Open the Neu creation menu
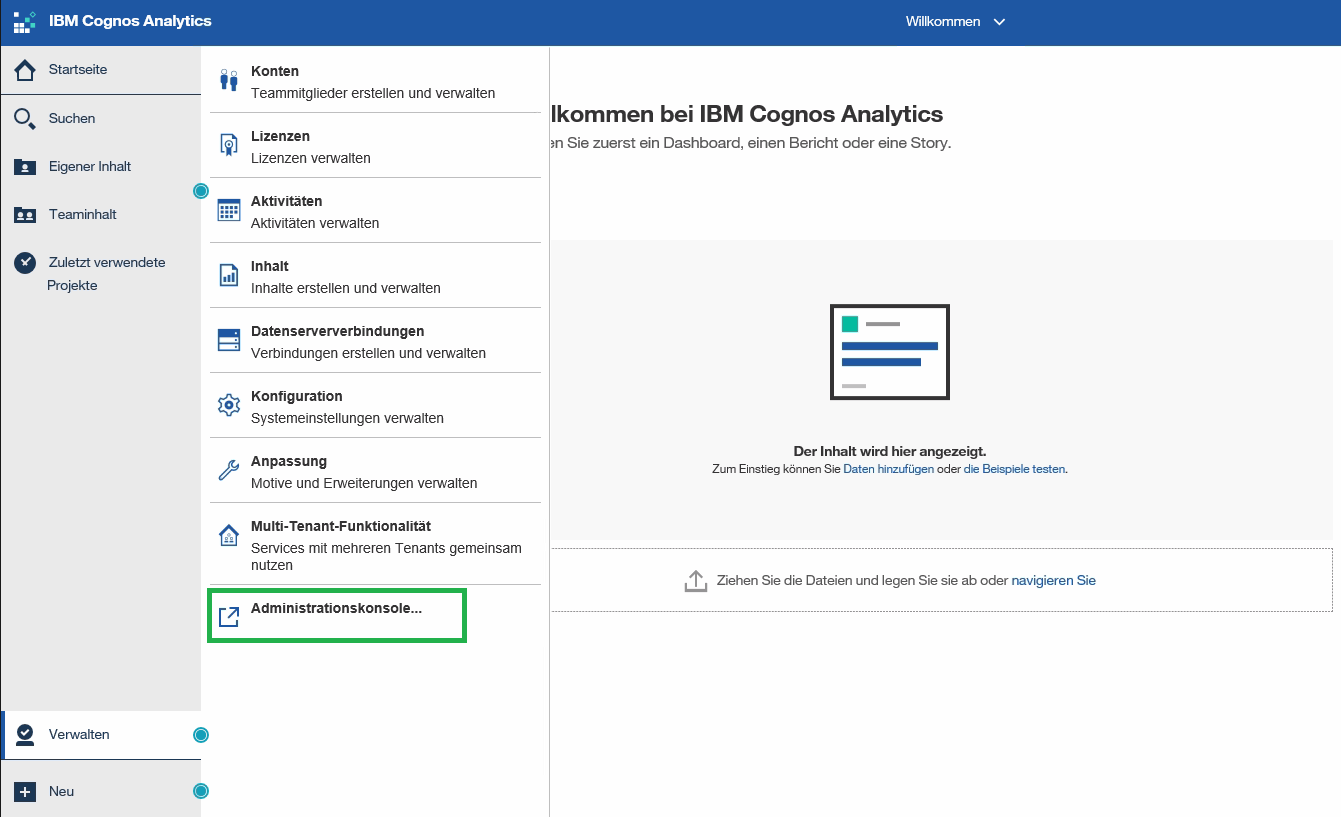Image resolution: width=1341 pixels, height=817 pixels. point(60,791)
